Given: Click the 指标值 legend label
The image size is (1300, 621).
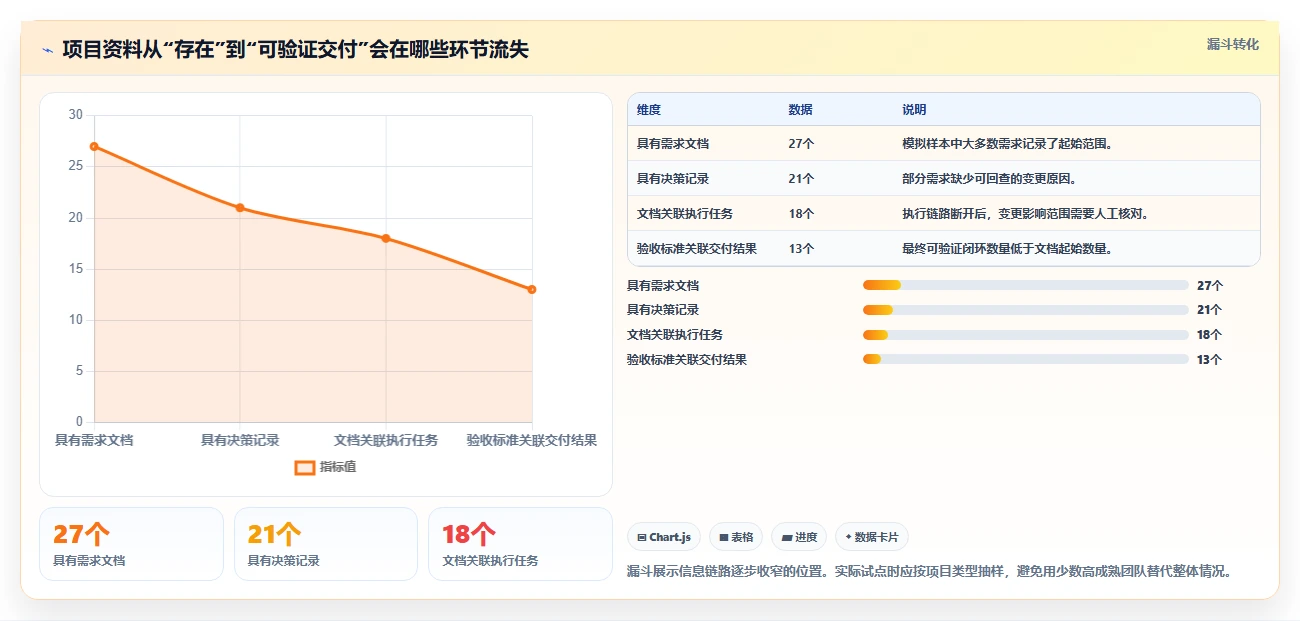Looking at the screenshot, I should coord(338,467).
